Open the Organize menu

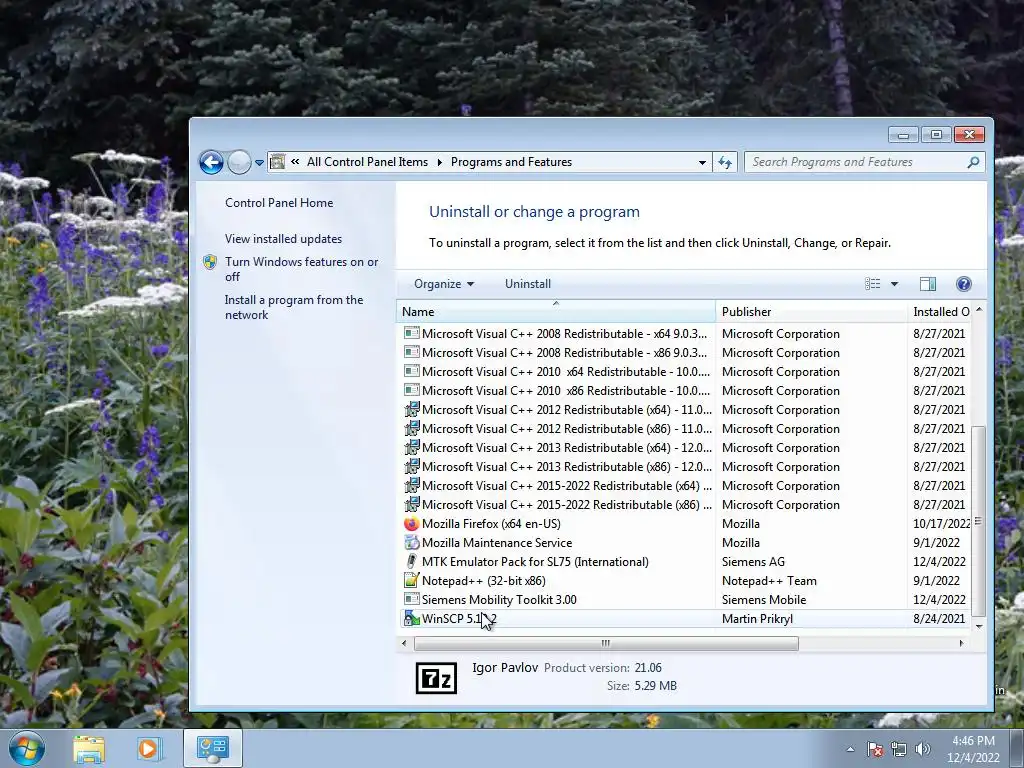(x=444, y=283)
